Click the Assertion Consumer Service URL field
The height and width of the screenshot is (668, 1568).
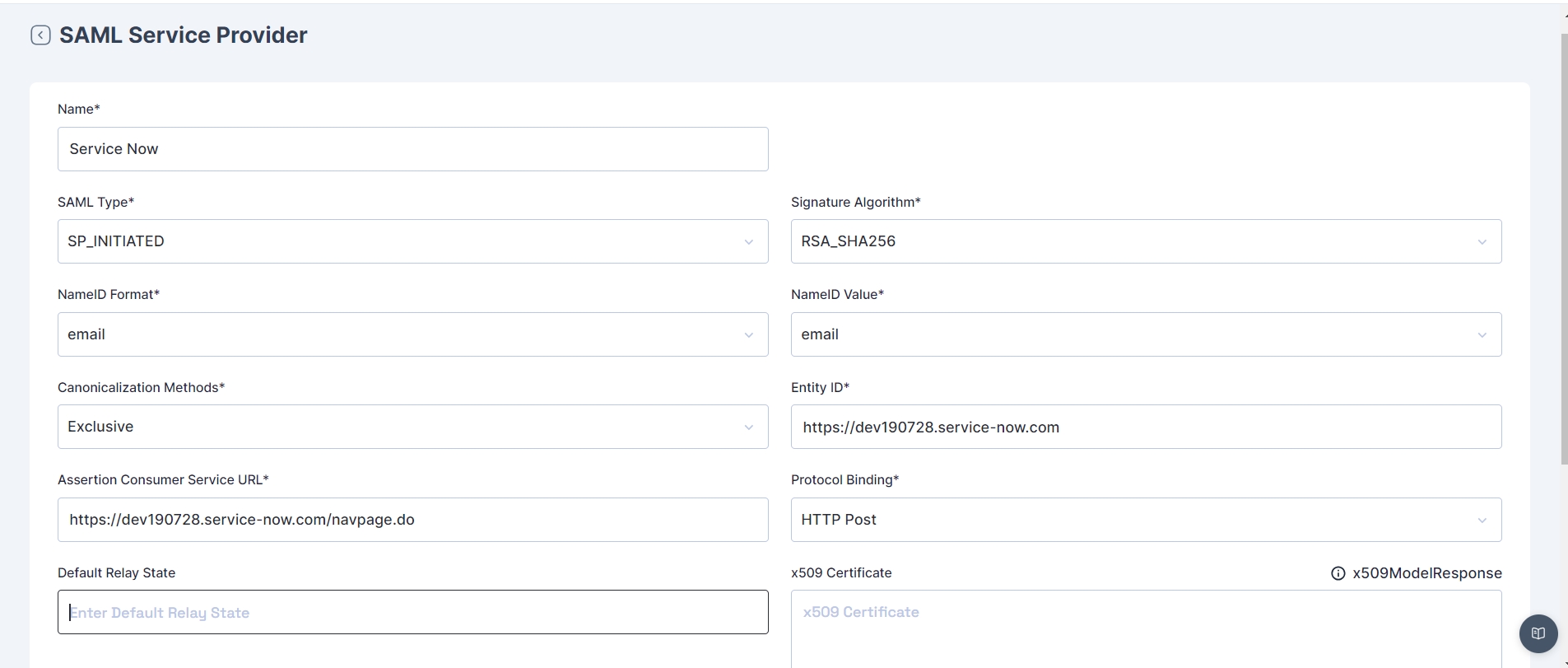coord(412,520)
